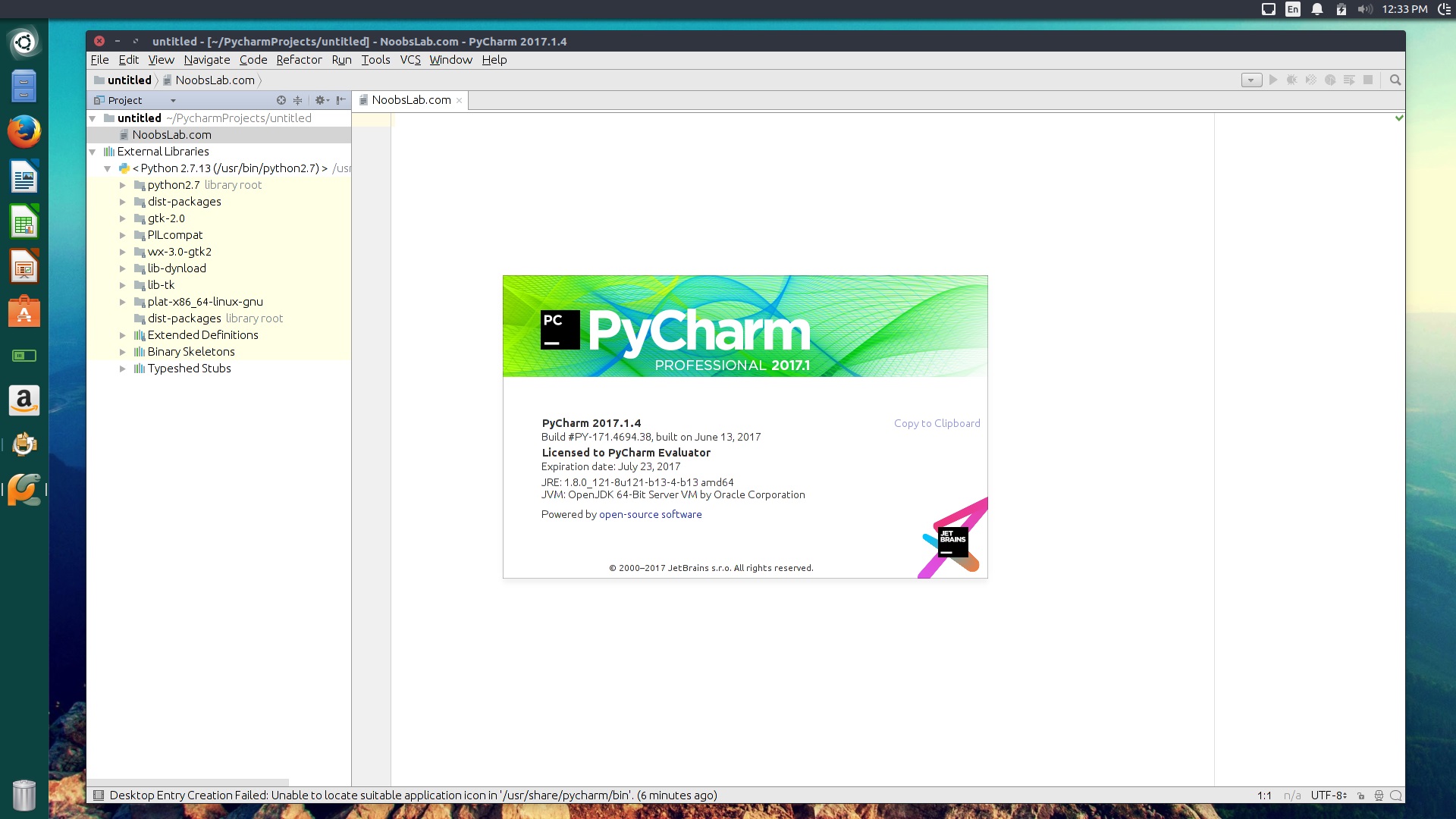Collapse all nodes using the collapse icon

[297, 99]
